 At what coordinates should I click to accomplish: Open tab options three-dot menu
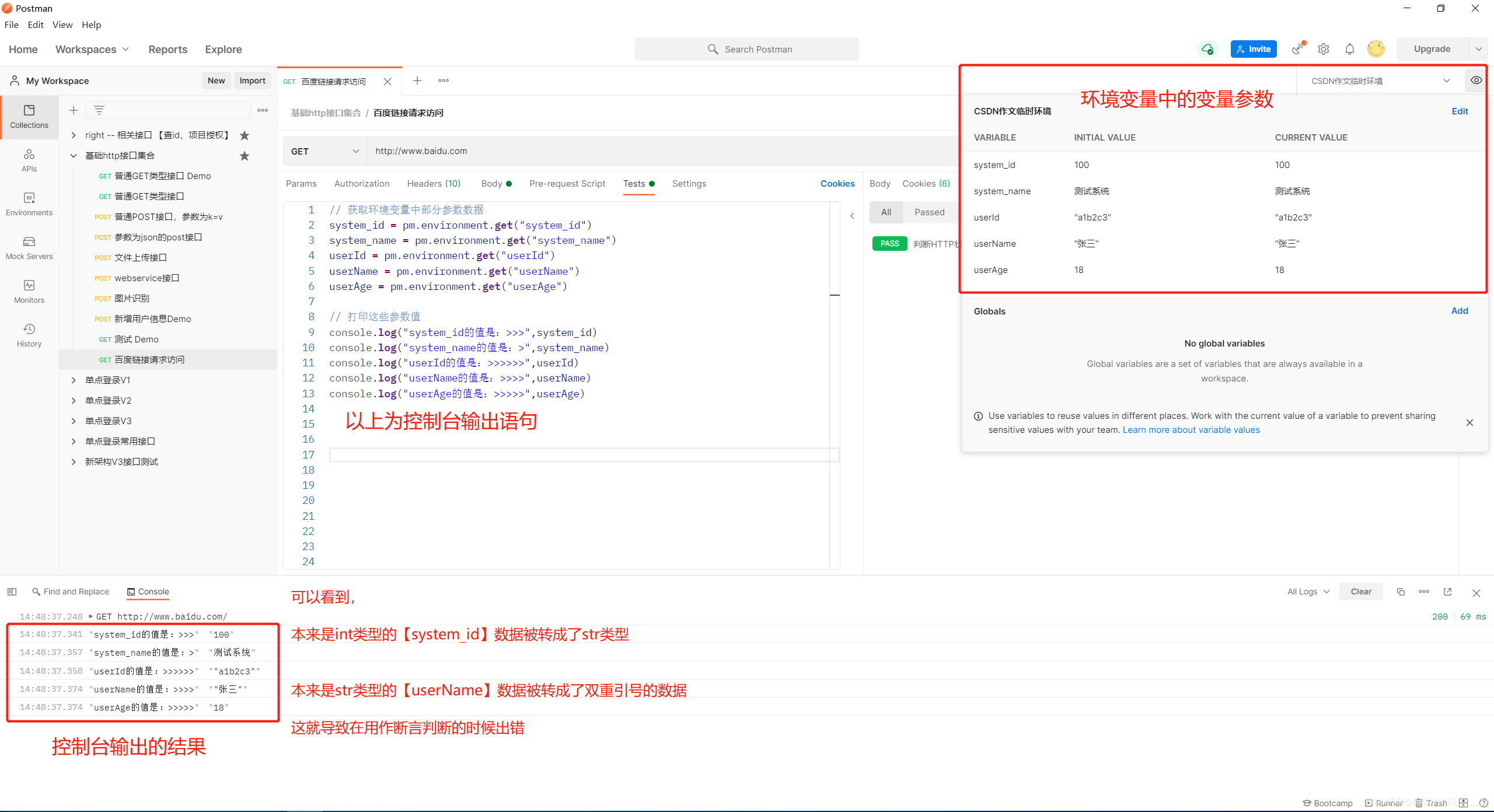444,80
